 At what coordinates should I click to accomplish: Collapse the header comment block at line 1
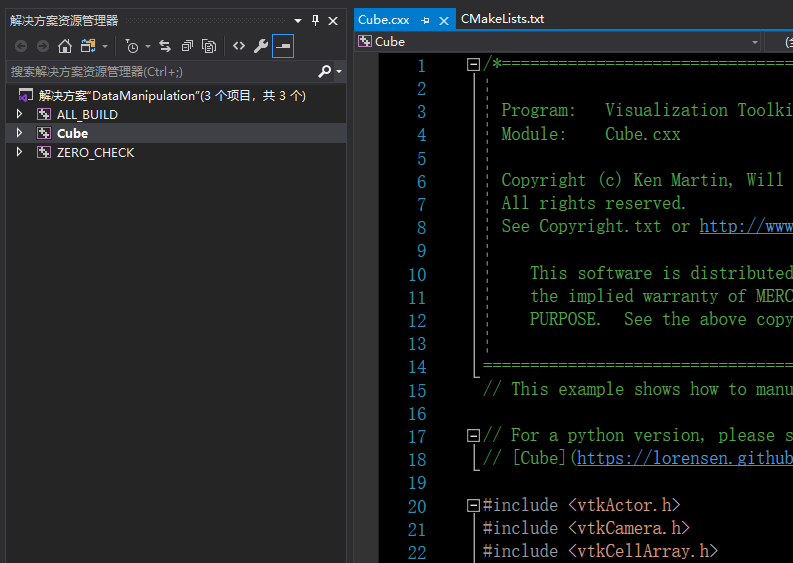(x=473, y=65)
